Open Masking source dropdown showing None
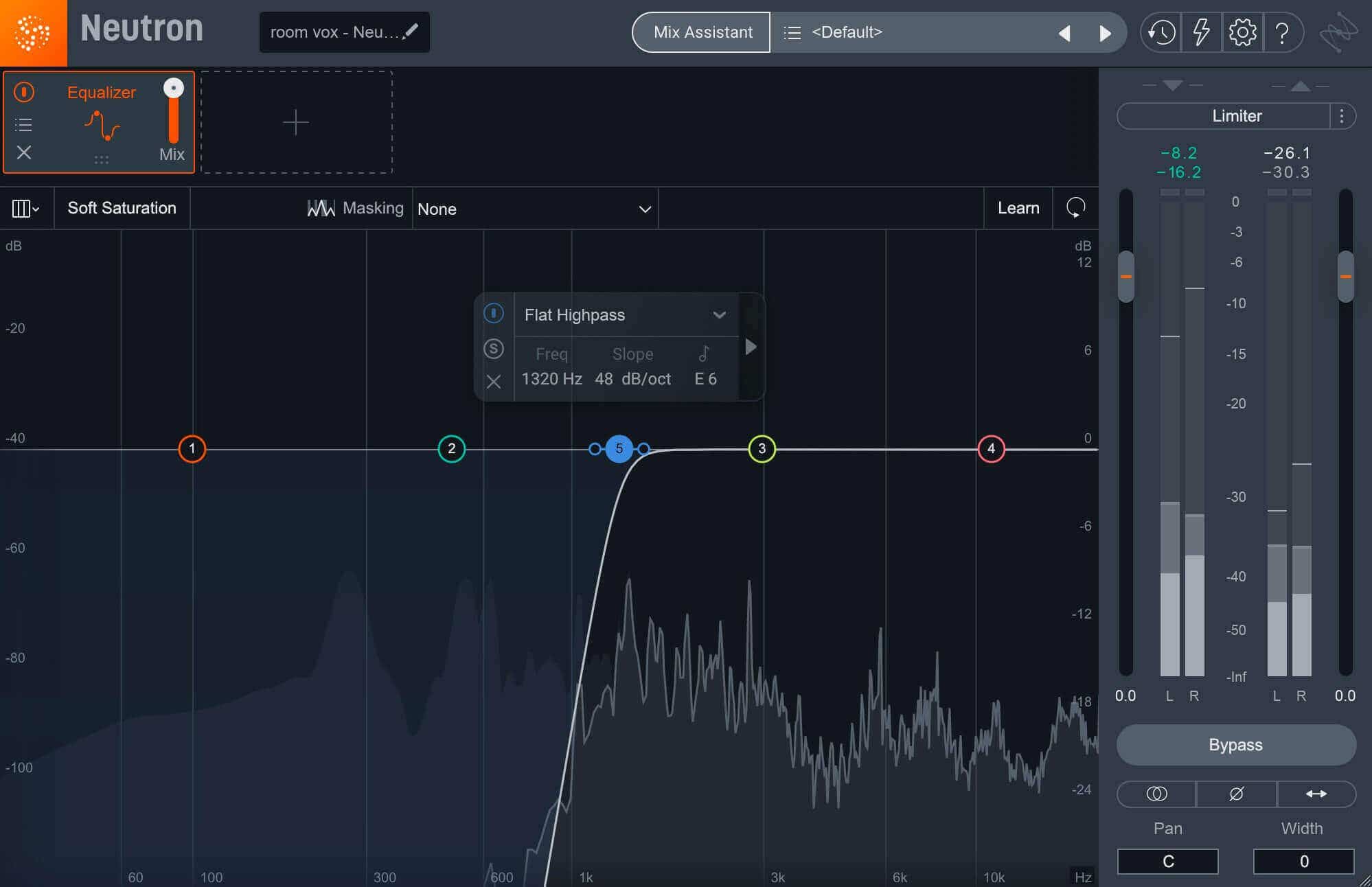The image size is (1372, 887). click(535, 209)
